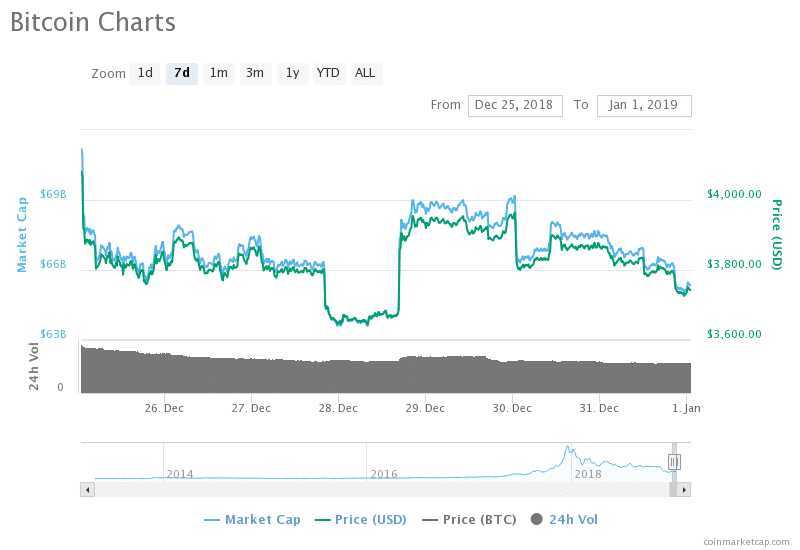Click the $3,600.00 price axis label
800x550 pixels.
tap(734, 334)
